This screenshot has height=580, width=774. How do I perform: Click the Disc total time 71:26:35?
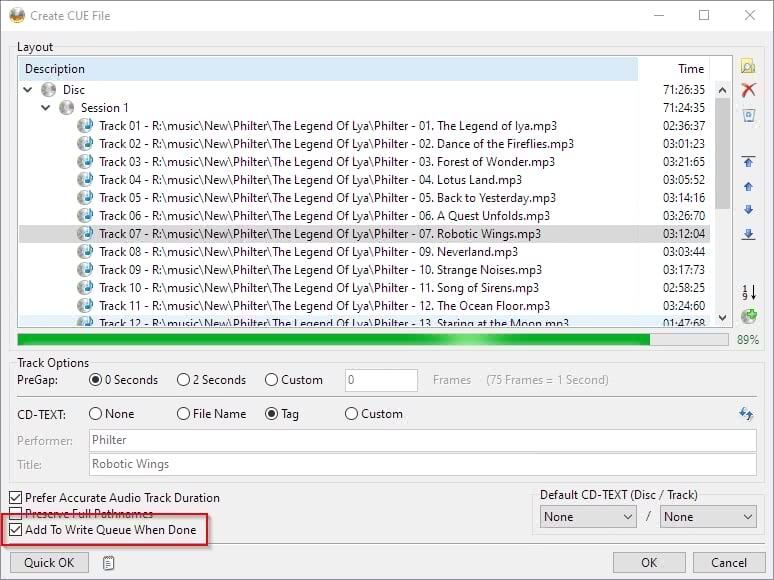[684, 90]
